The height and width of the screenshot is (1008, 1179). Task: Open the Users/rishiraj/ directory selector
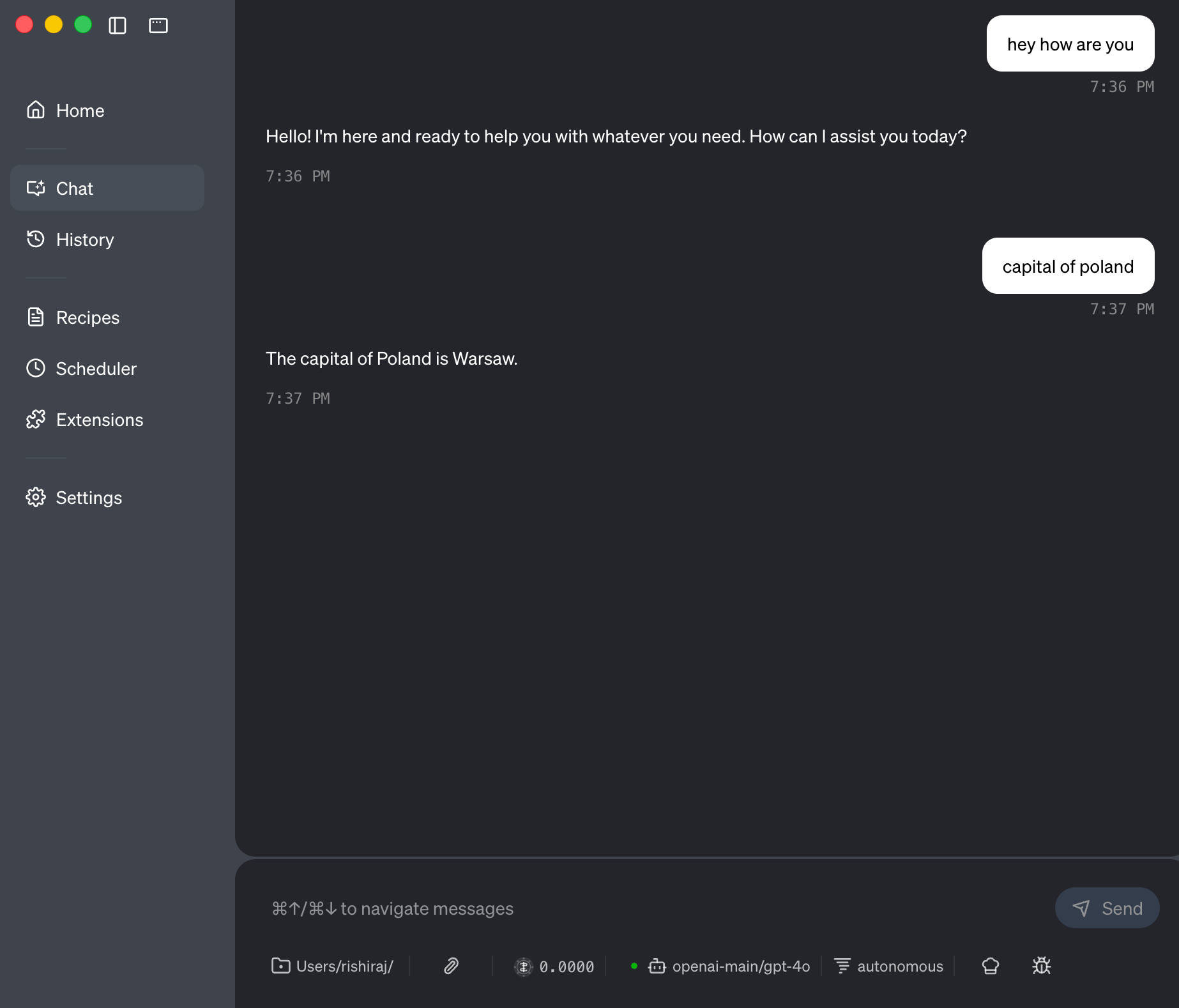[333, 966]
